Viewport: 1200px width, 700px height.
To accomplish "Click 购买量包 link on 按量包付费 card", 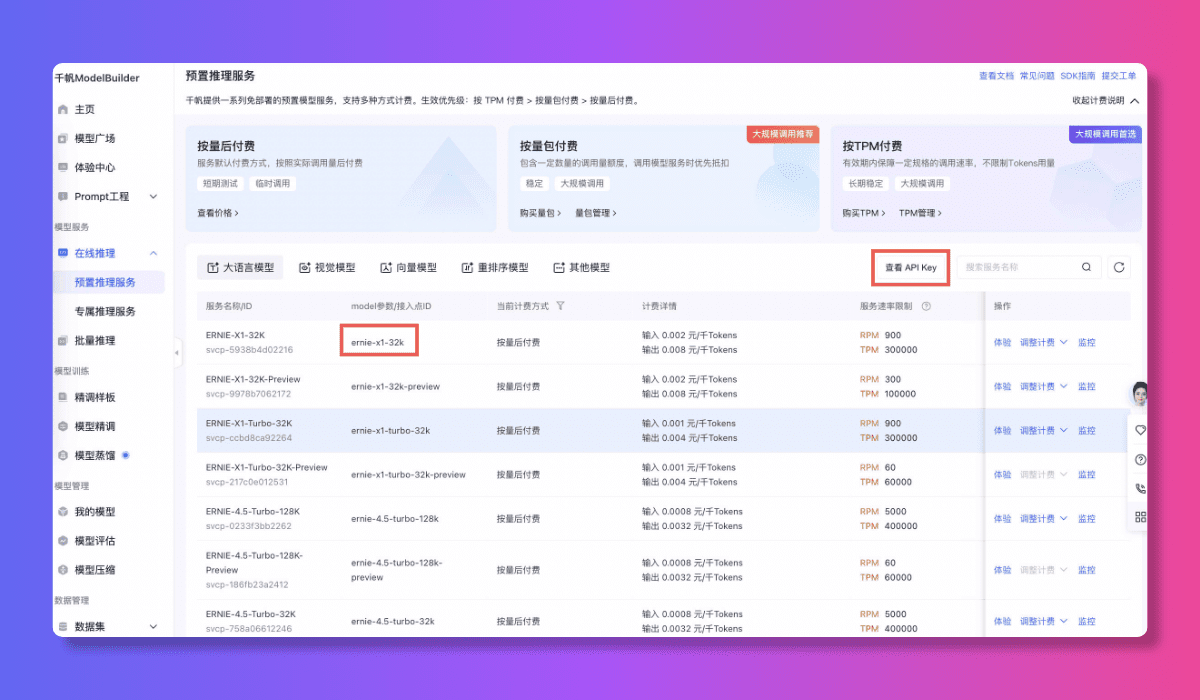I will [540, 213].
